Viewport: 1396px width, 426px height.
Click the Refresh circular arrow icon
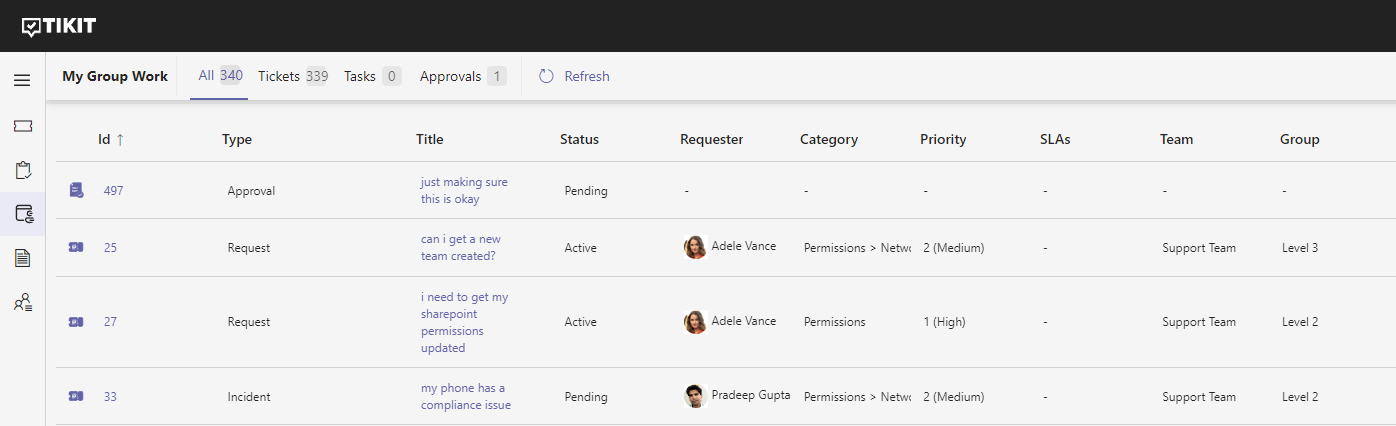coord(546,76)
